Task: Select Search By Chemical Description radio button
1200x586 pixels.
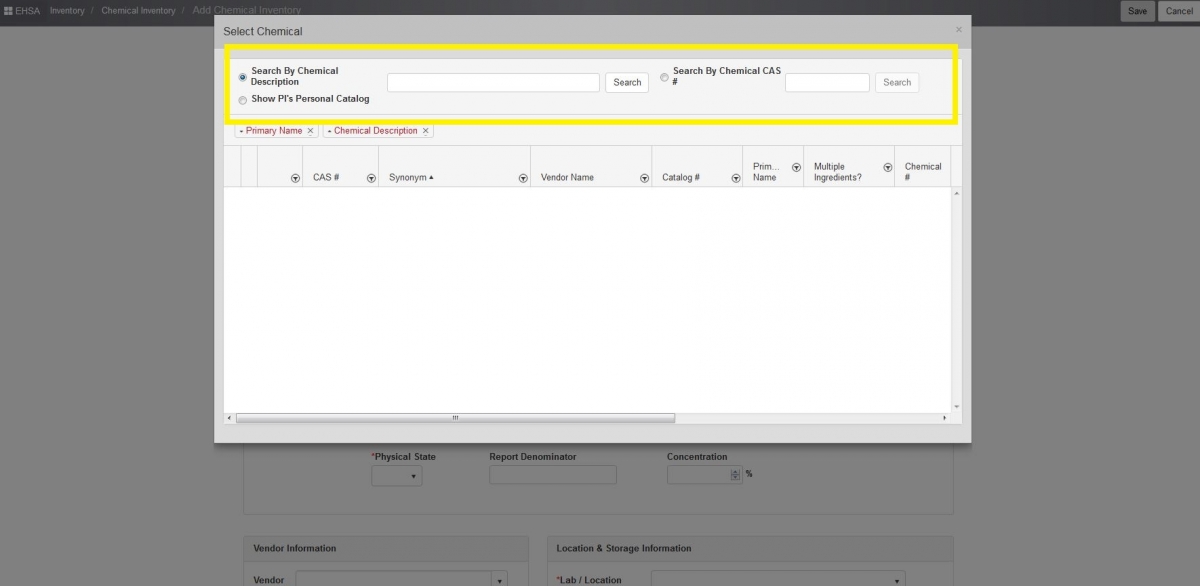Action: point(242,76)
